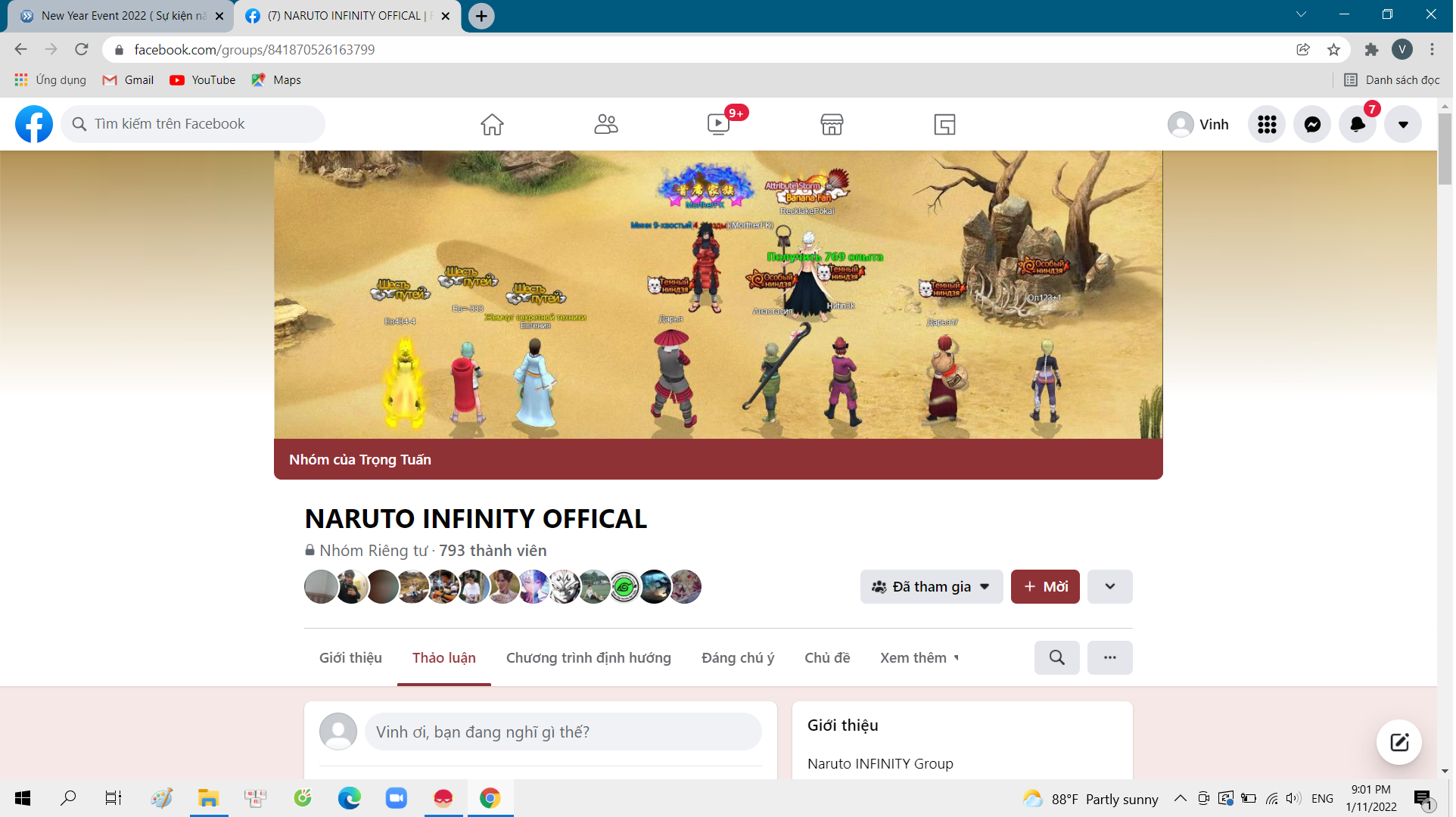Open YouTube bookmark
The image size is (1456, 817).
pos(203,80)
